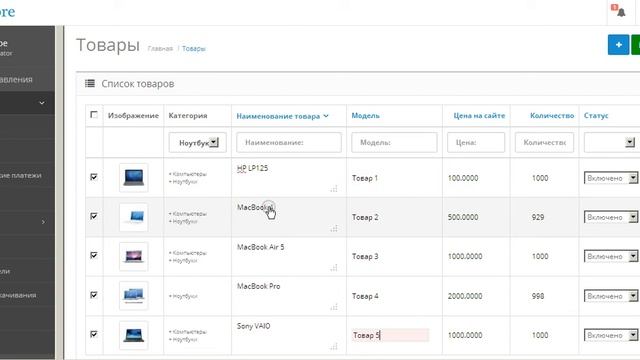The height and width of the screenshot is (360, 640).
Task: Click the Sony VAIO product name
Action: click(x=253, y=326)
